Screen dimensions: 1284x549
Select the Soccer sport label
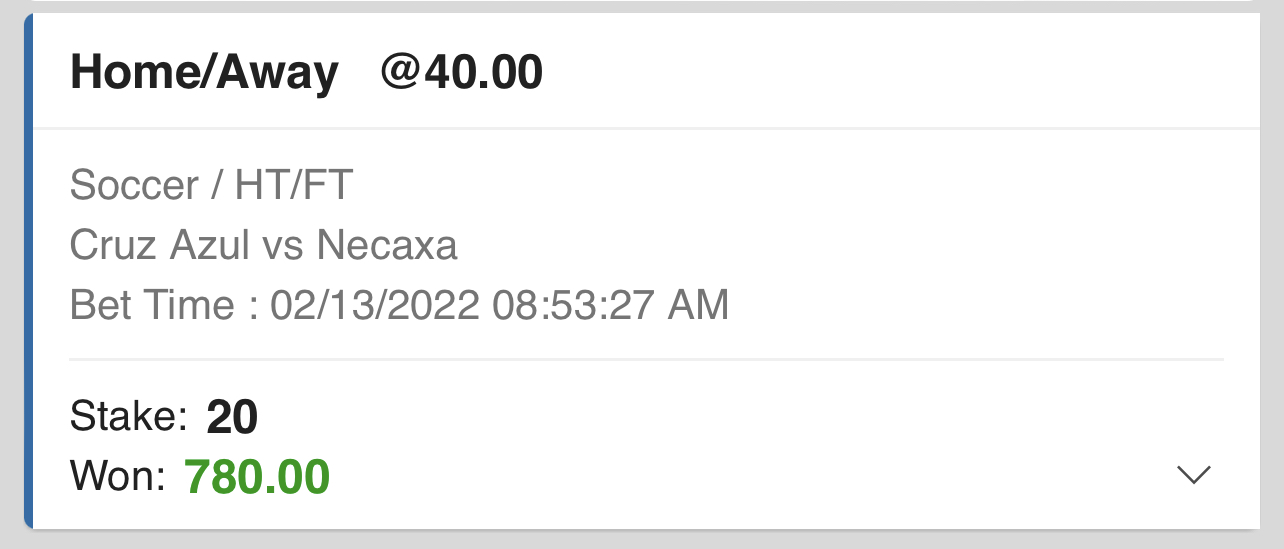[x=134, y=186]
